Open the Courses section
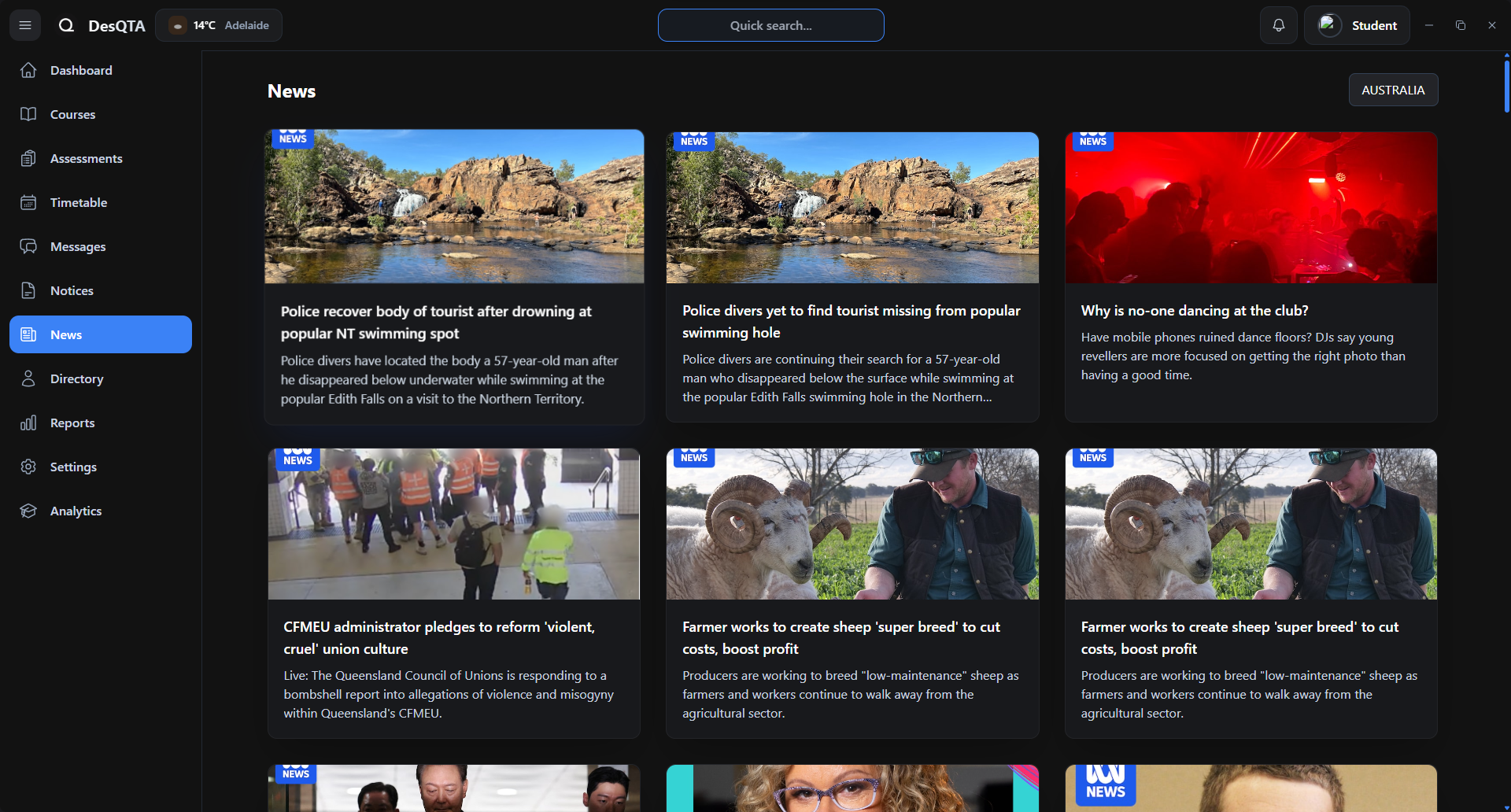Screen dimensions: 1511x812 click(x=72, y=114)
